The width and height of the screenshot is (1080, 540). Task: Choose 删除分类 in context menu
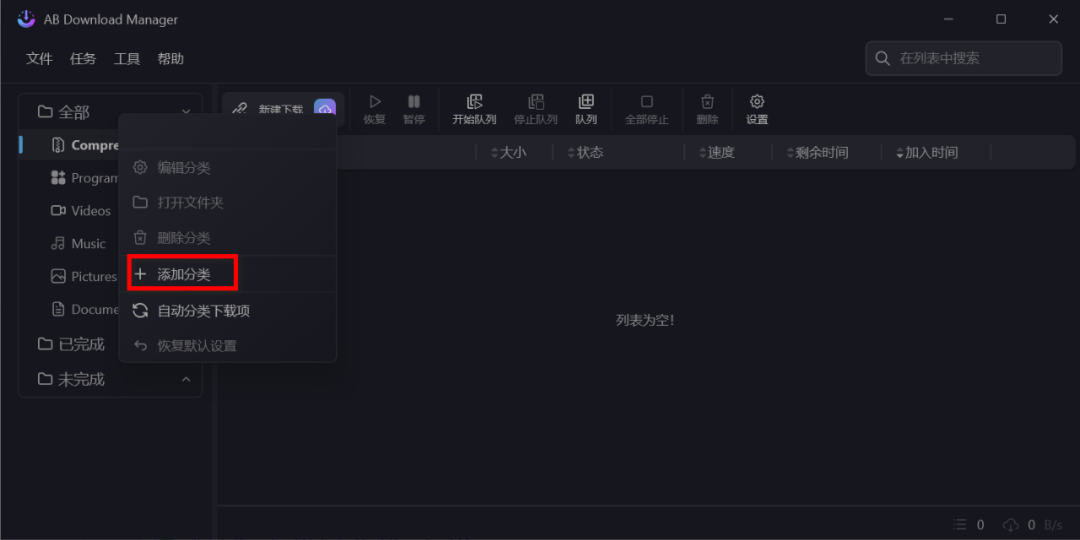227,238
